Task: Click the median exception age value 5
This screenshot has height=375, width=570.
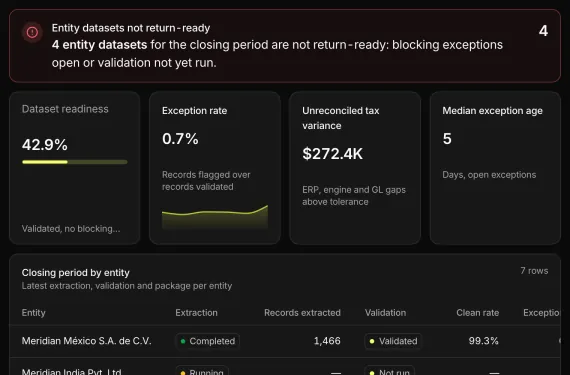Action: (x=447, y=138)
